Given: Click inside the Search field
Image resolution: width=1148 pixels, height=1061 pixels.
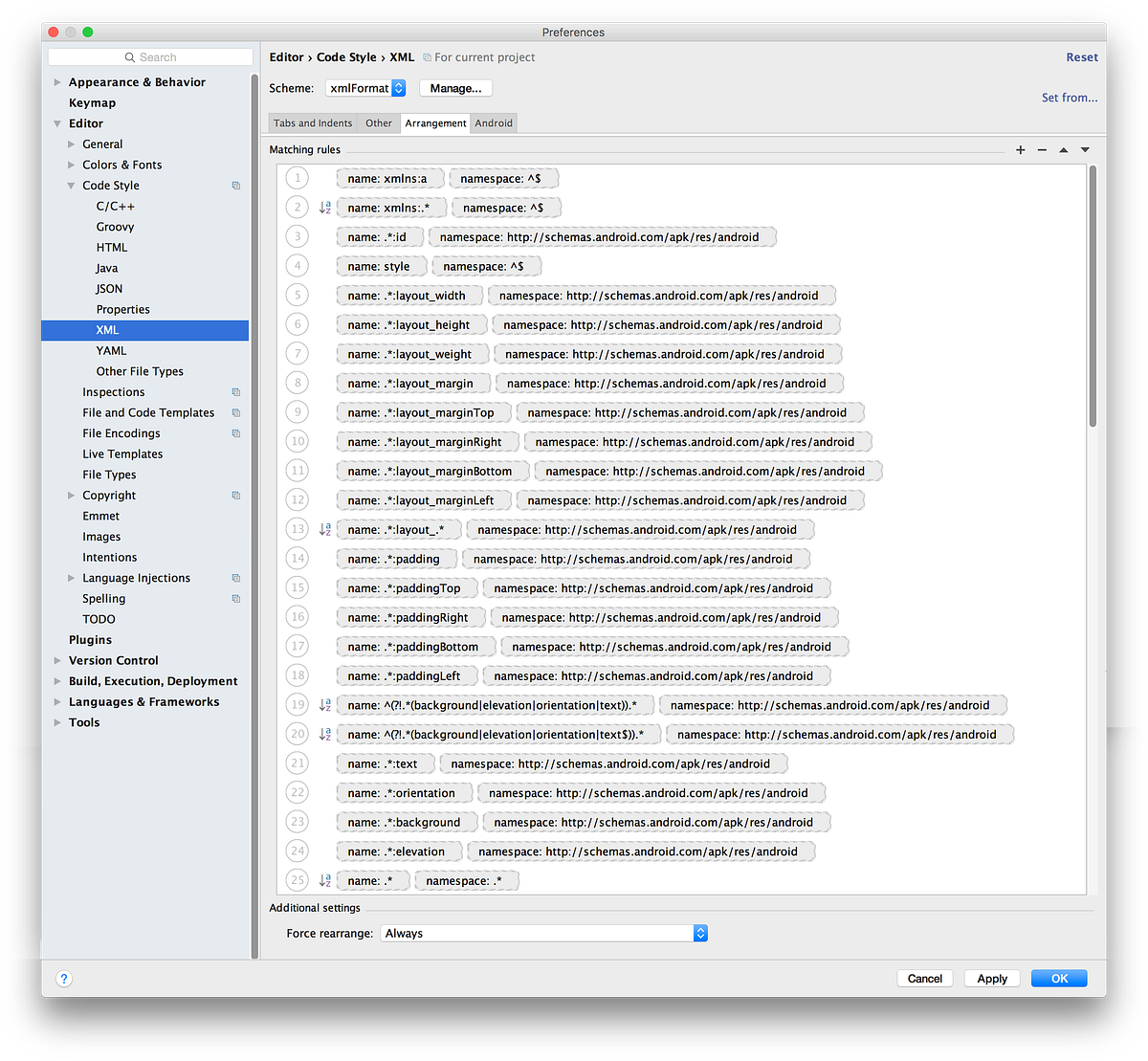Looking at the screenshot, I should coord(150,55).
